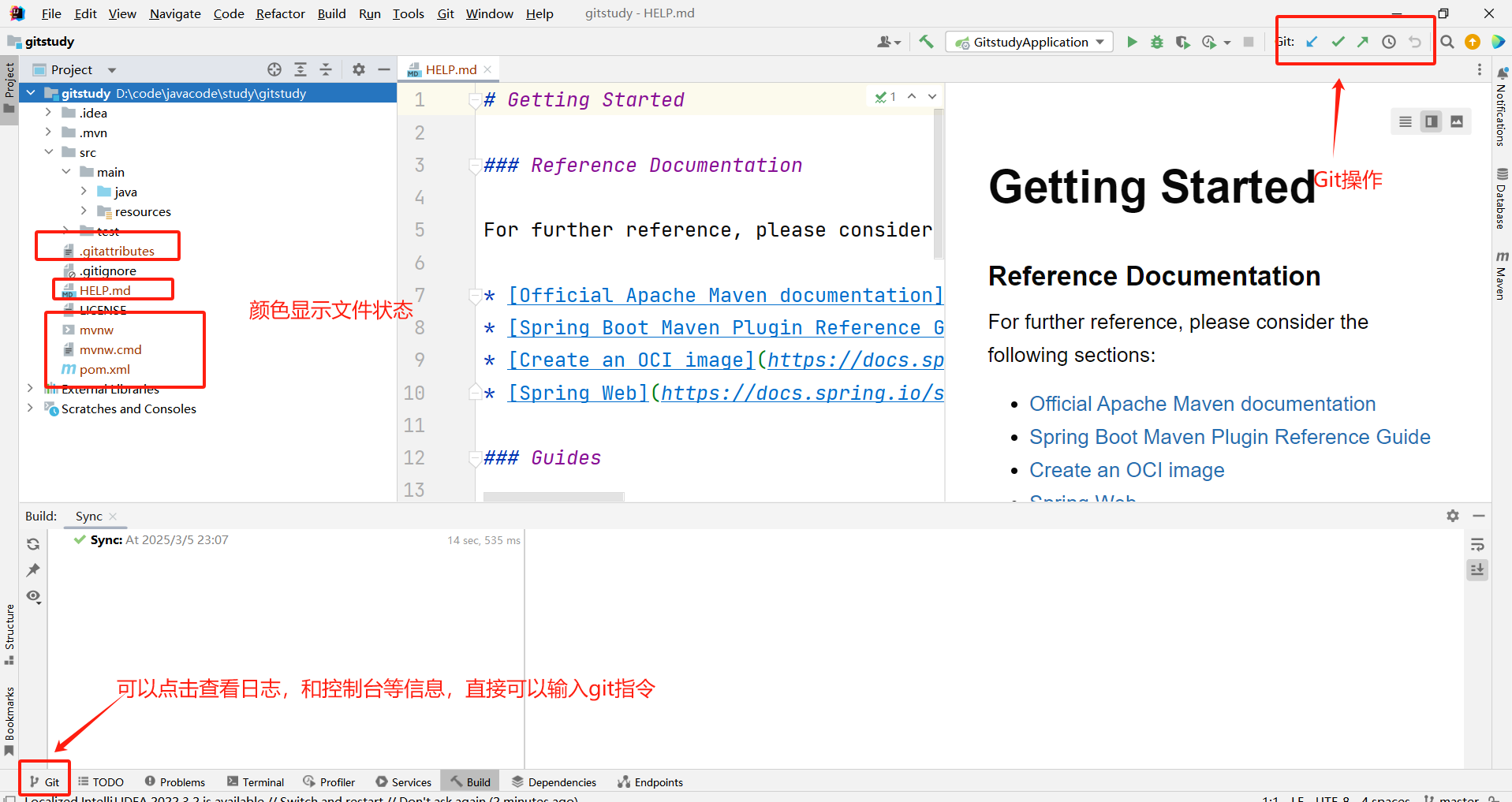Open the Navigate menu

pyautogui.click(x=175, y=13)
